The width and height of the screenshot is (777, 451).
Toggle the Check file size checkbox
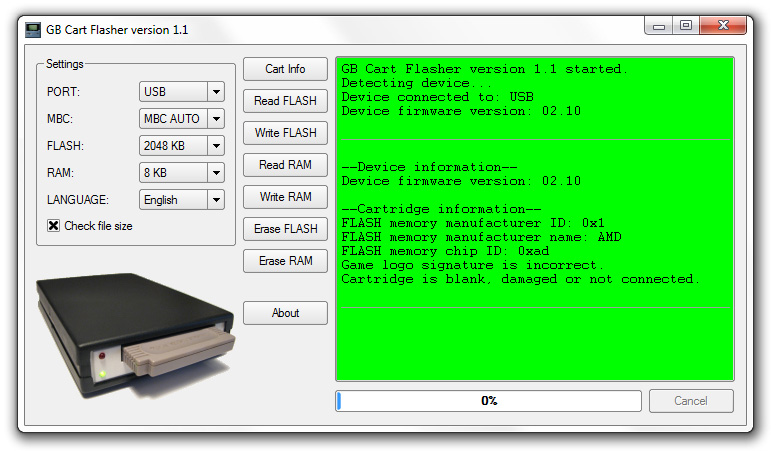pyautogui.click(x=54, y=226)
